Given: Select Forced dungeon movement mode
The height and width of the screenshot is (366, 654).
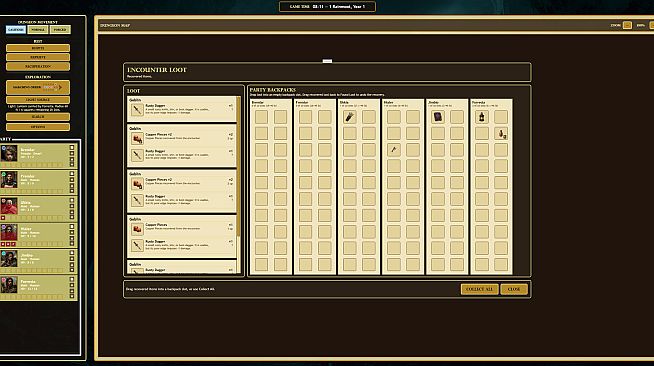Looking at the screenshot, I should click(x=60, y=30).
